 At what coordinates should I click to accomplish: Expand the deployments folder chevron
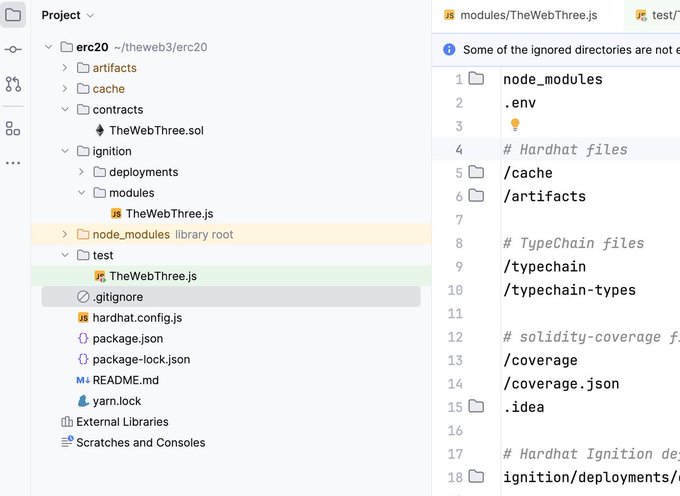(x=81, y=172)
